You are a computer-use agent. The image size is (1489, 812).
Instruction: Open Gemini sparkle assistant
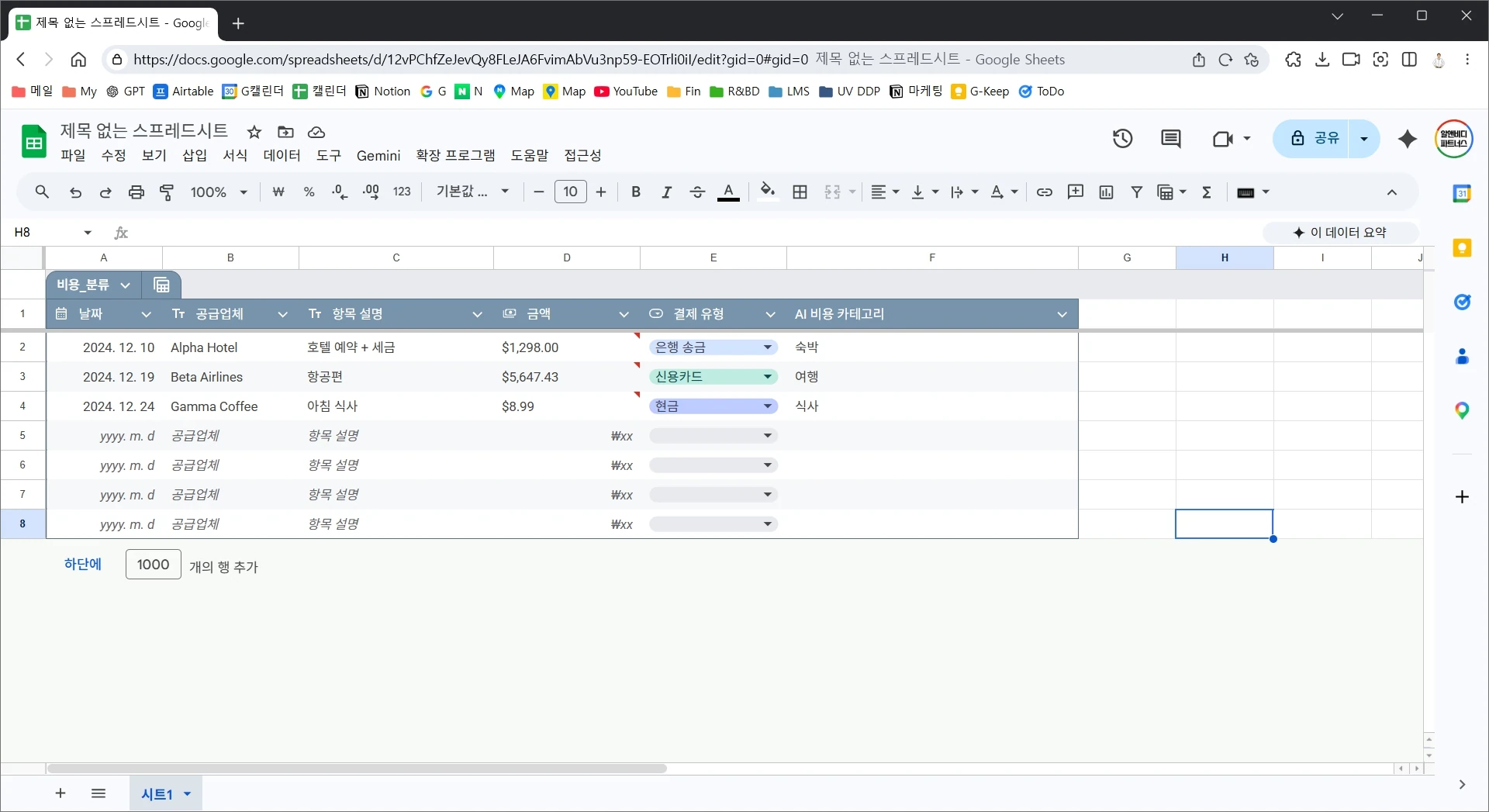(x=1408, y=139)
